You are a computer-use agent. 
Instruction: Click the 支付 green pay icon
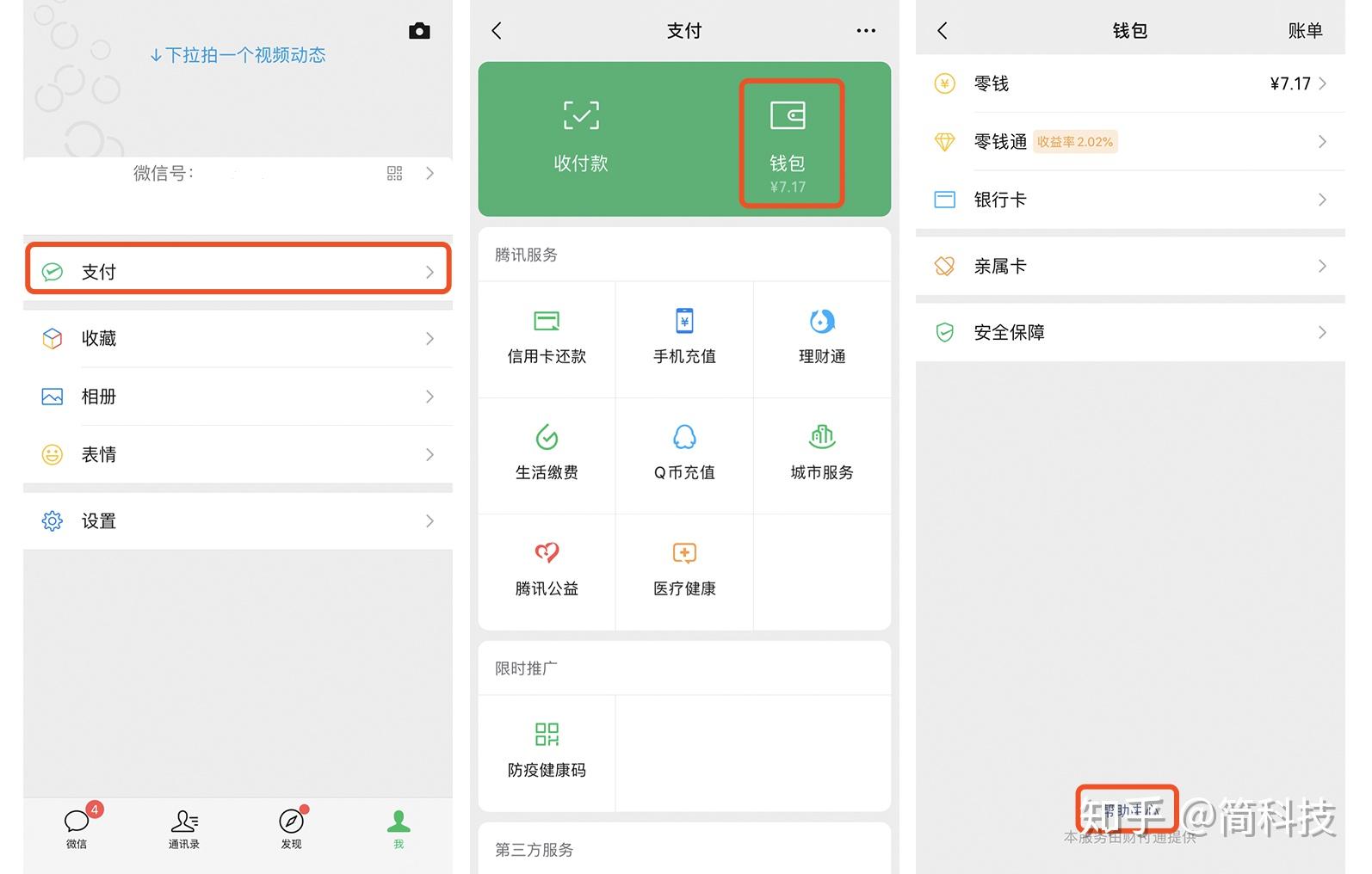[x=53, y=272]
